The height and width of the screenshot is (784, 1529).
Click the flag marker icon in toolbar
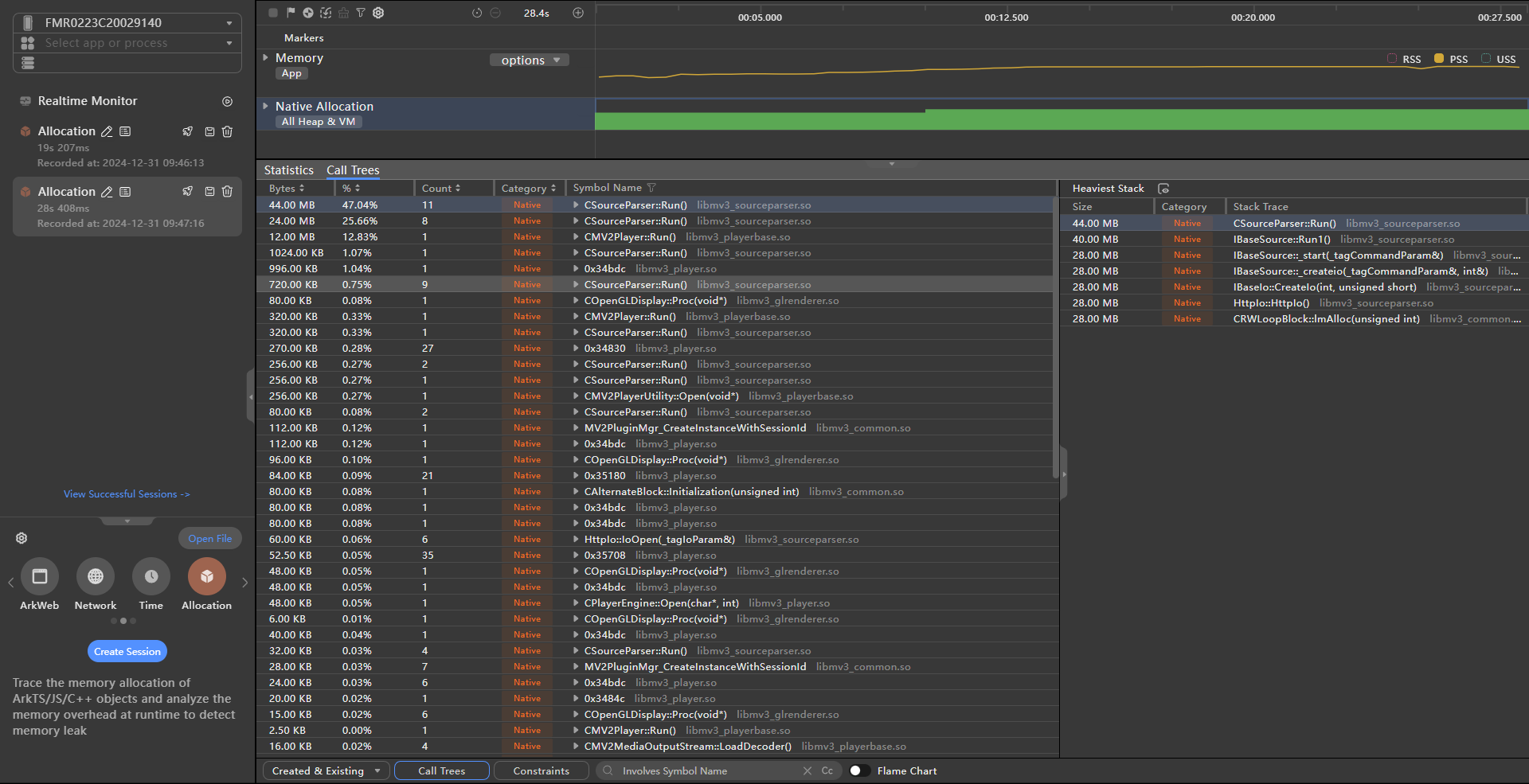pyautogui.click(x=291, y=13)
